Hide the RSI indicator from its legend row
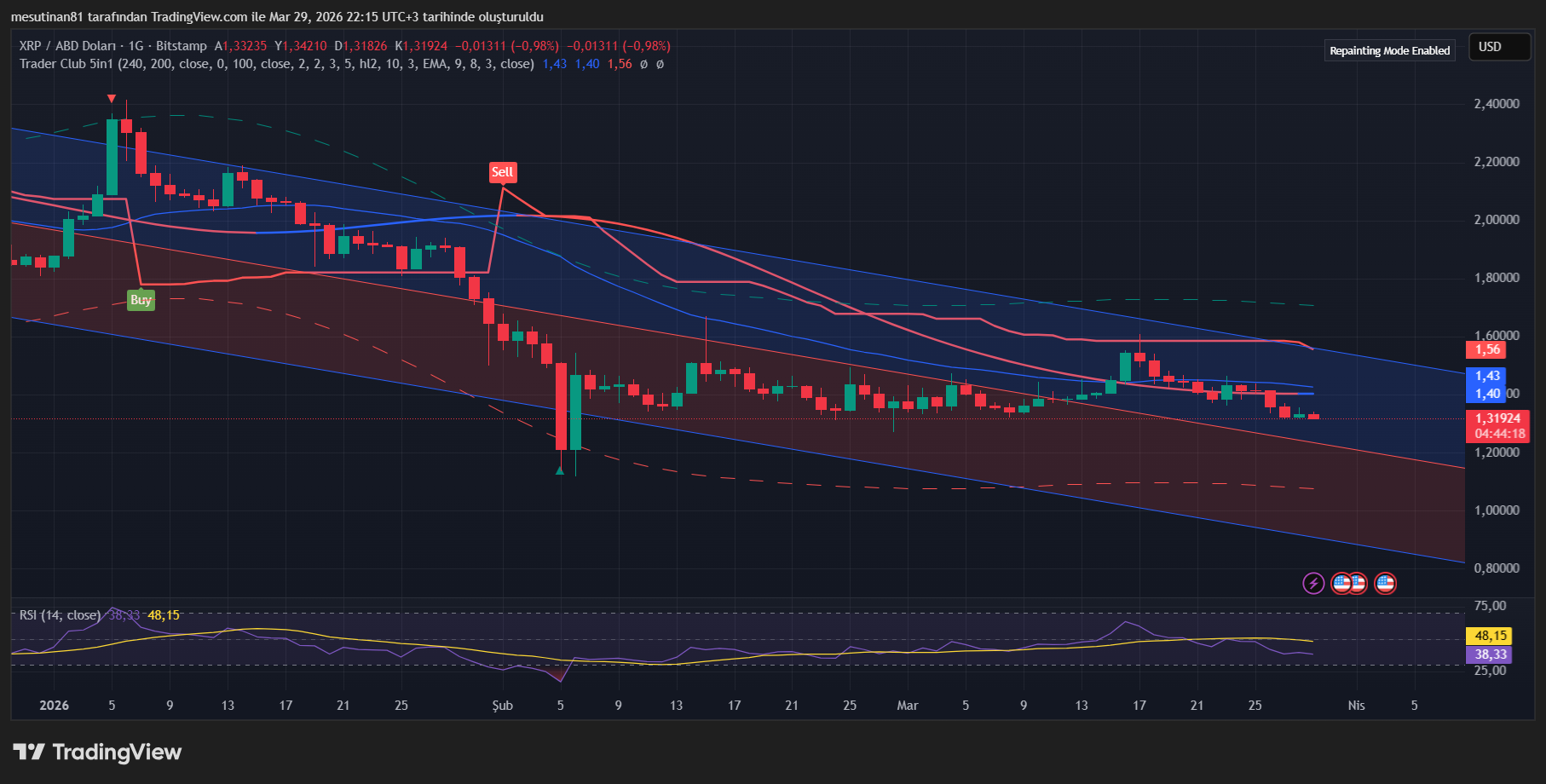Image resolution: width=1546 pixels, height=784 pixels. point(60,614)
